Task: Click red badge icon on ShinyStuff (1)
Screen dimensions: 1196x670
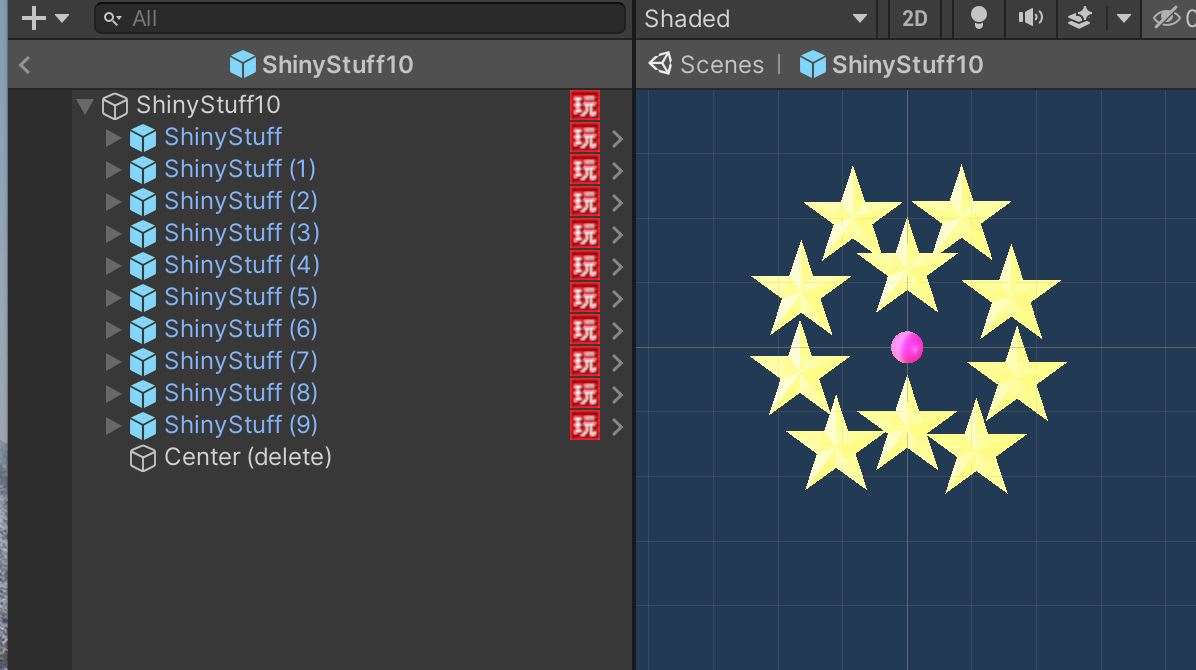Action: click(x=585, y=169)
